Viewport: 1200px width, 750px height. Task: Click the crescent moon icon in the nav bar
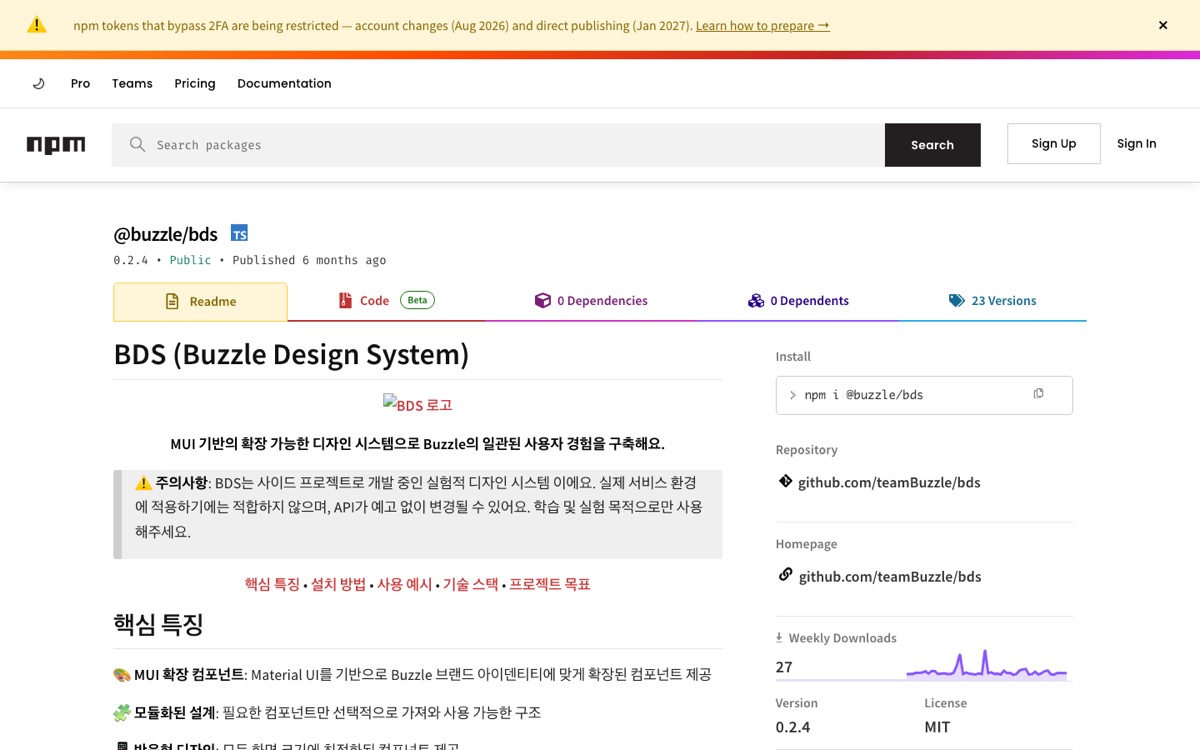39,83
